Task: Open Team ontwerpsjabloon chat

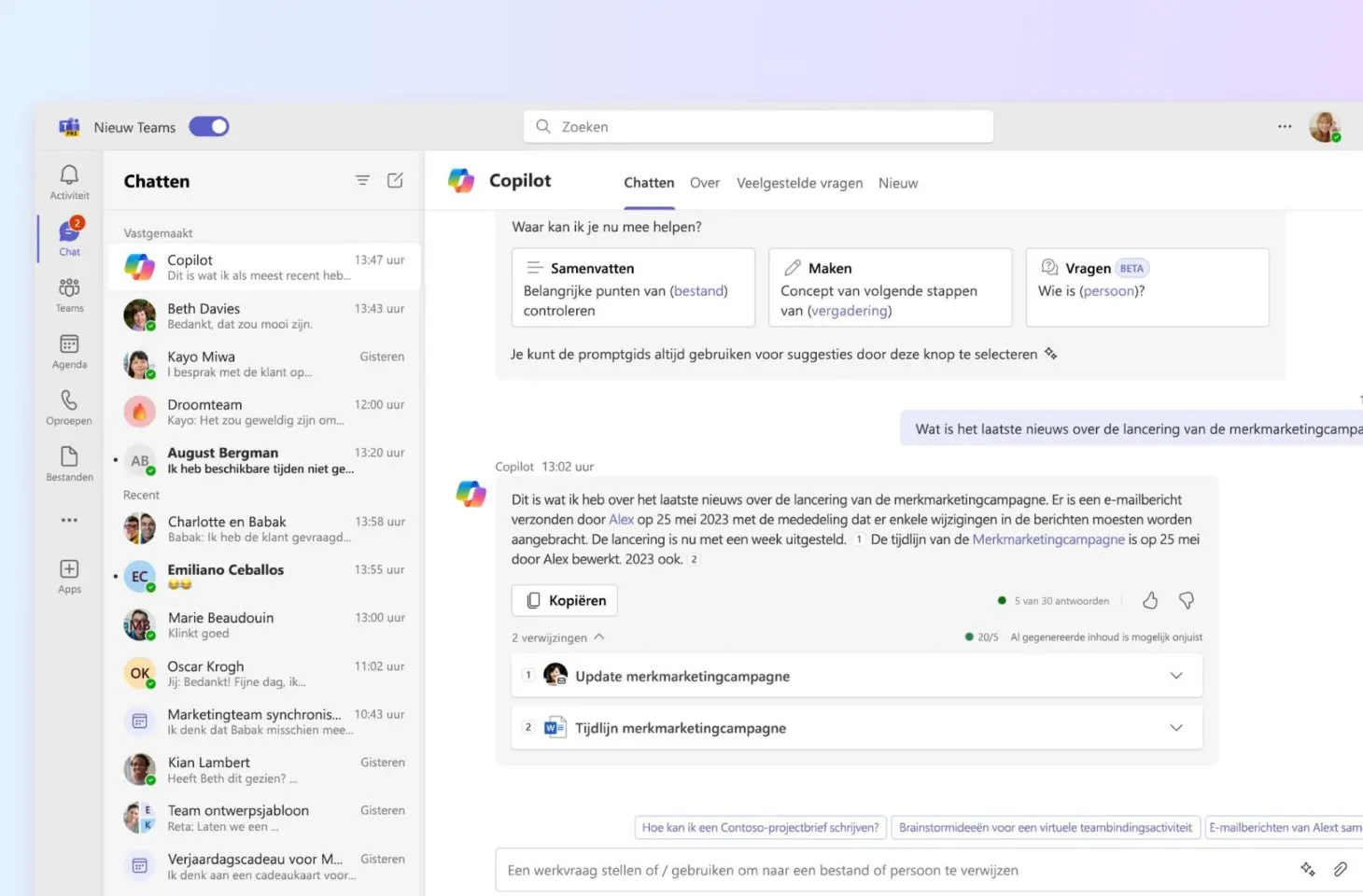Action: (x=264, y=818)
